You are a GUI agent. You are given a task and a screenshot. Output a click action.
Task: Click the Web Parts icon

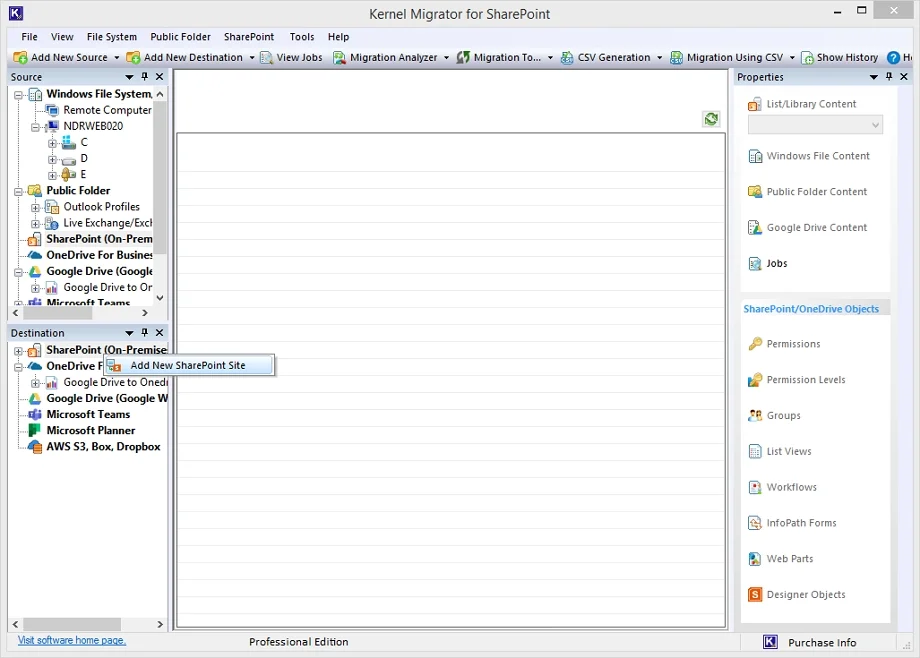coord(755,559)
